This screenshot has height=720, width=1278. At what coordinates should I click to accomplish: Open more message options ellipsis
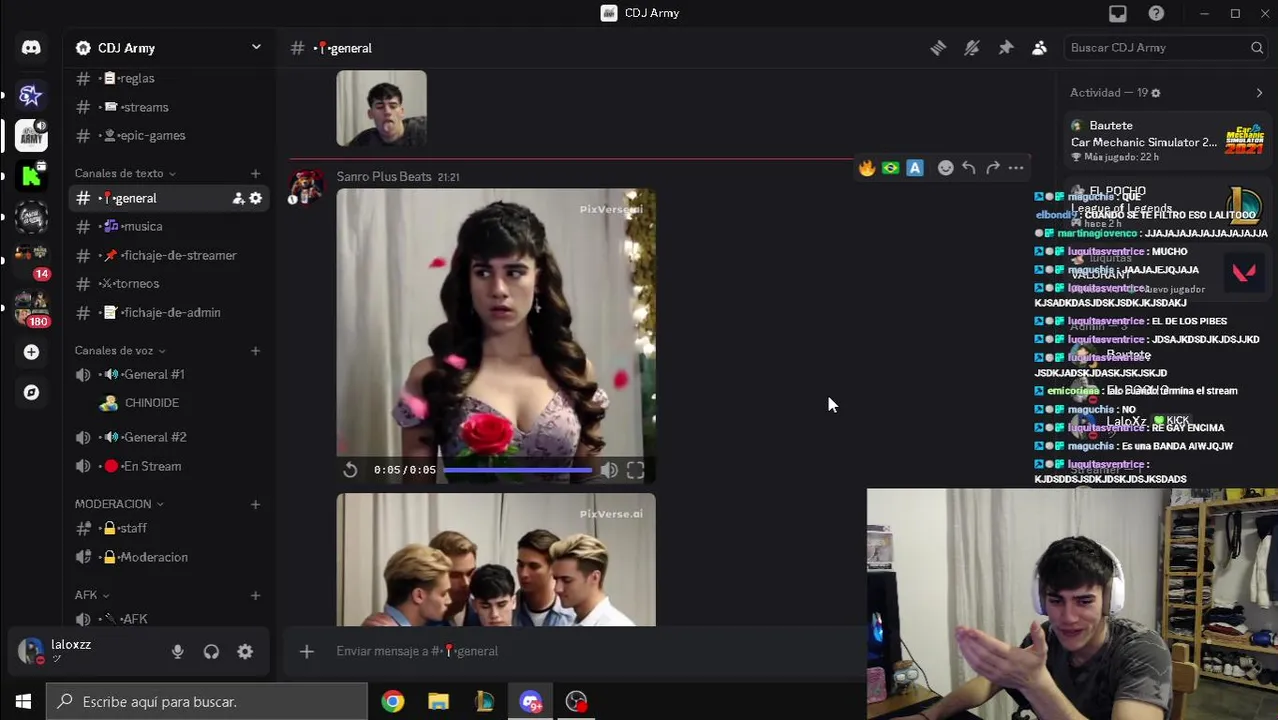click(x=1016, y=168)
